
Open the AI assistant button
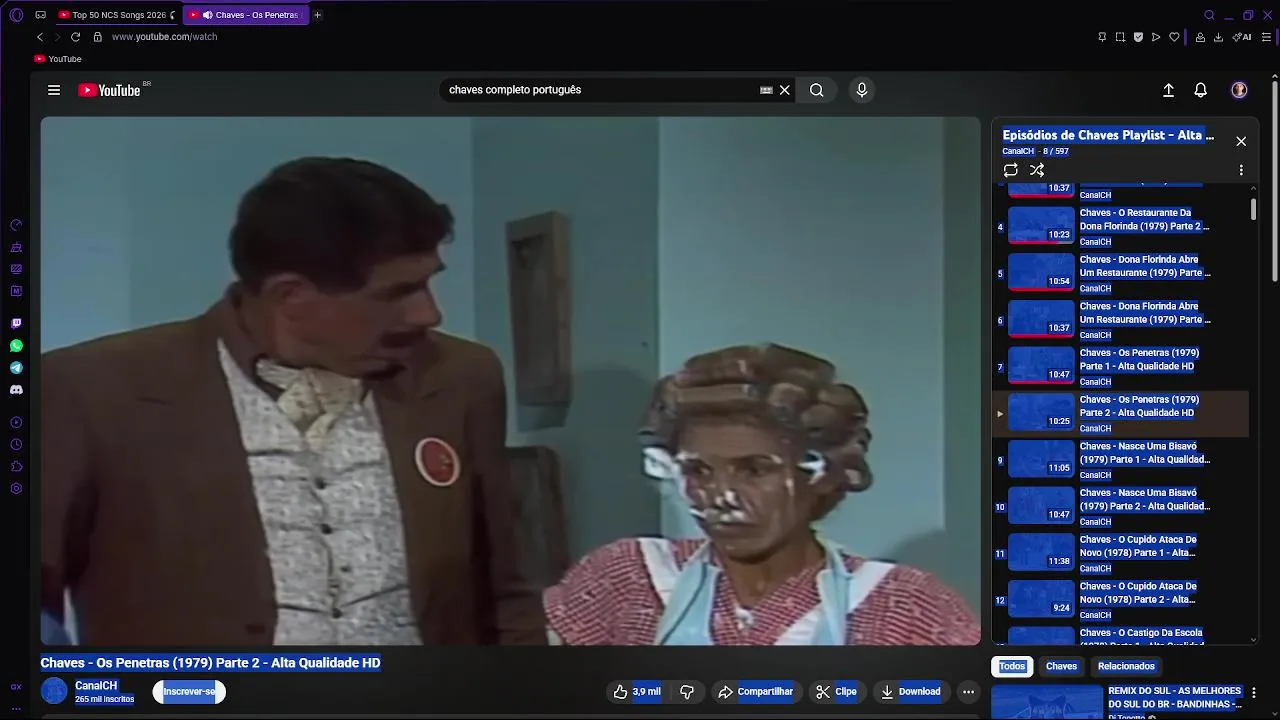(1243, 37)
